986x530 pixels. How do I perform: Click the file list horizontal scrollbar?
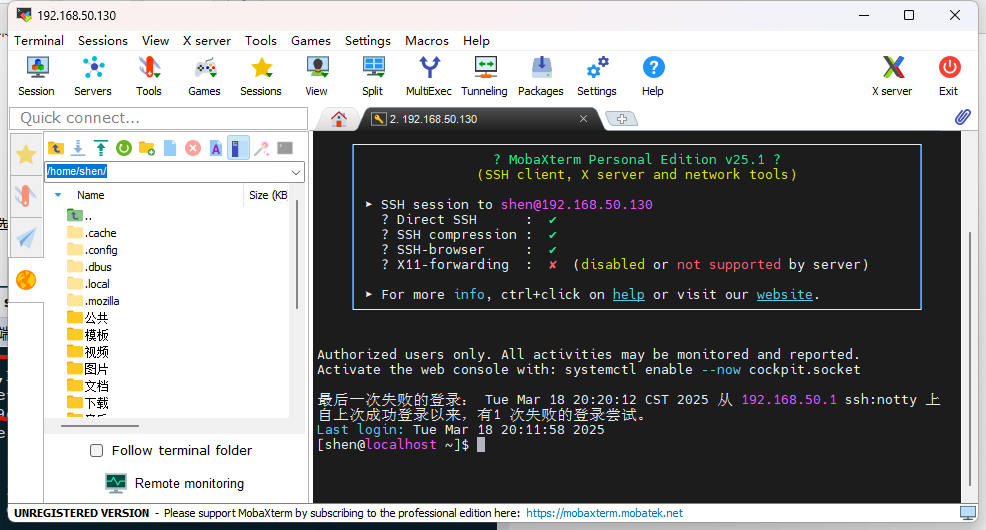click(x=99, y=426)
